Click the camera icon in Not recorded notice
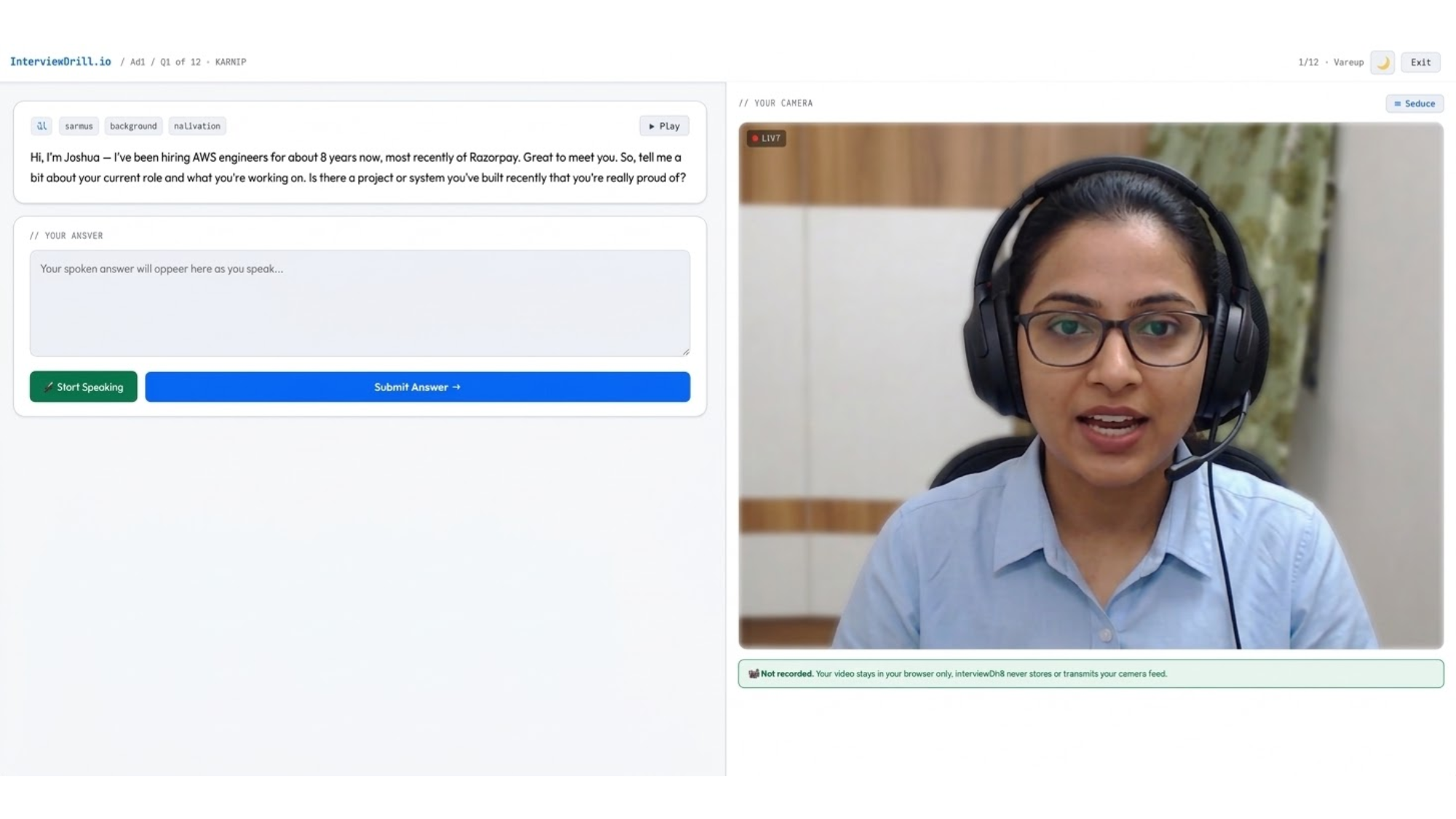1456x819 pixels. pos(753,674)
